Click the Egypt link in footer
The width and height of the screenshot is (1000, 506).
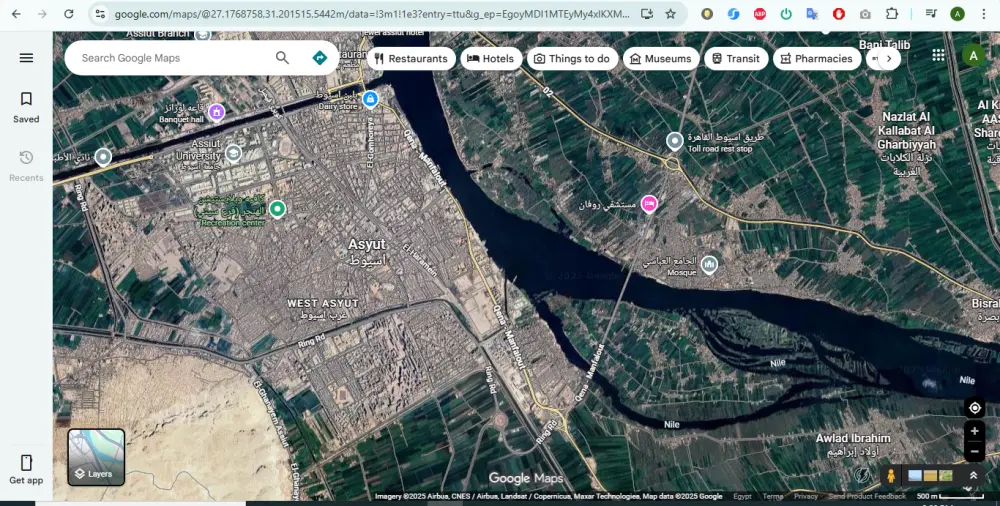[x=742, y=496]
